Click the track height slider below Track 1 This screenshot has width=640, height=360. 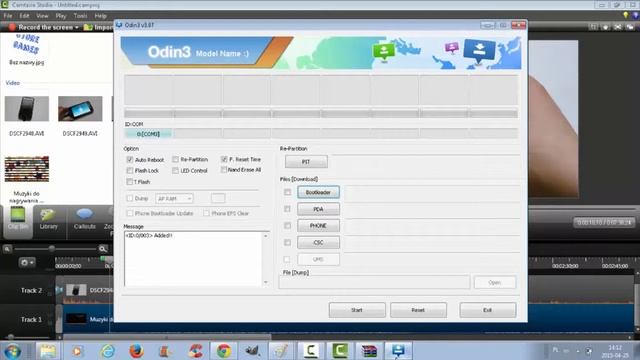pos(11,337)
